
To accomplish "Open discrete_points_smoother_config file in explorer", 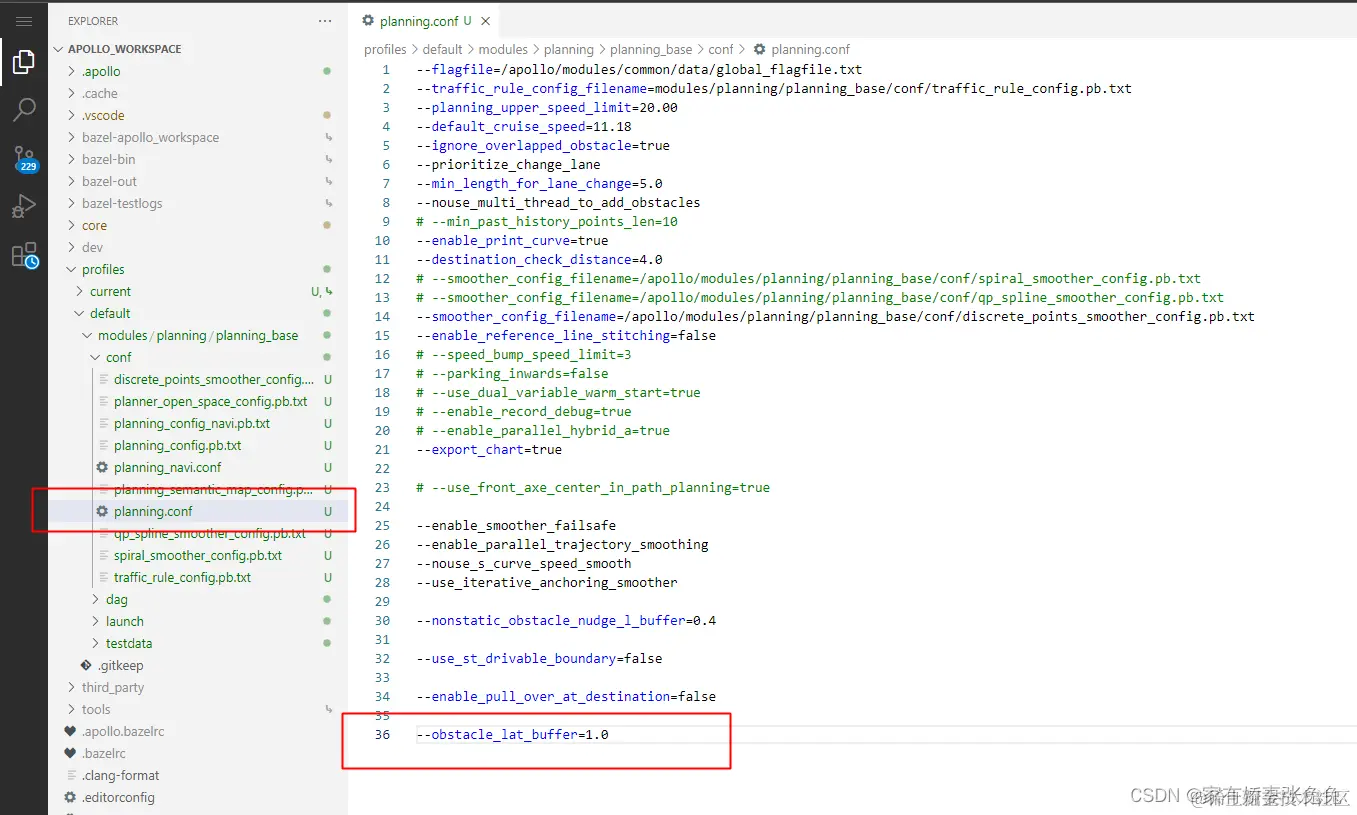I will pyautogui.click(x=214, y=379).
